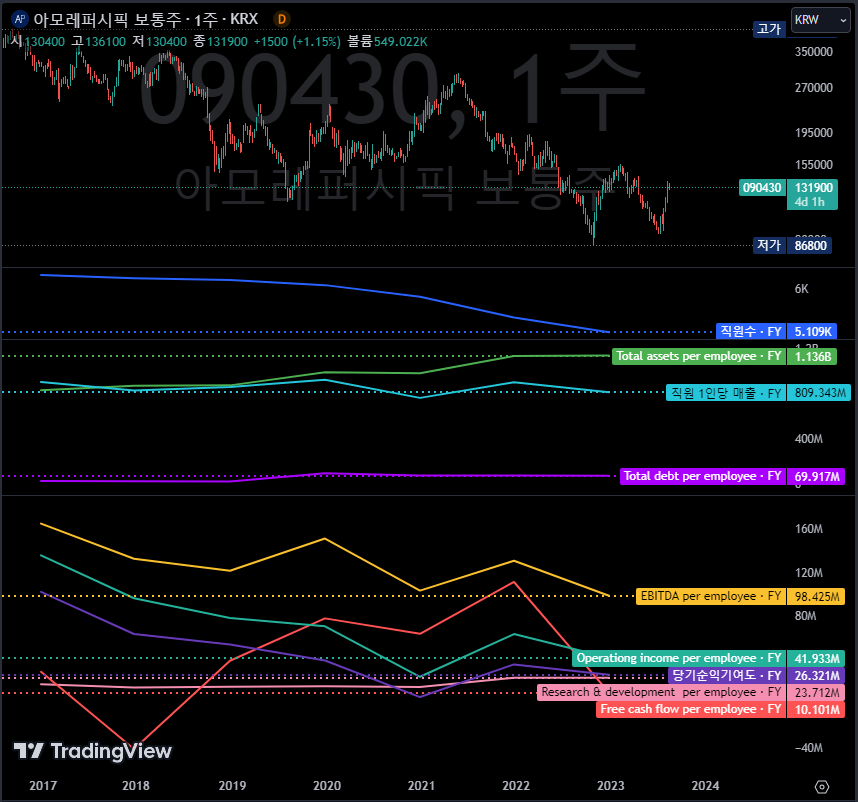Click the 400M scale label in middle pane
Image resolution: width=858 pixels, height=802 pixels.
[x=809, y=439]
